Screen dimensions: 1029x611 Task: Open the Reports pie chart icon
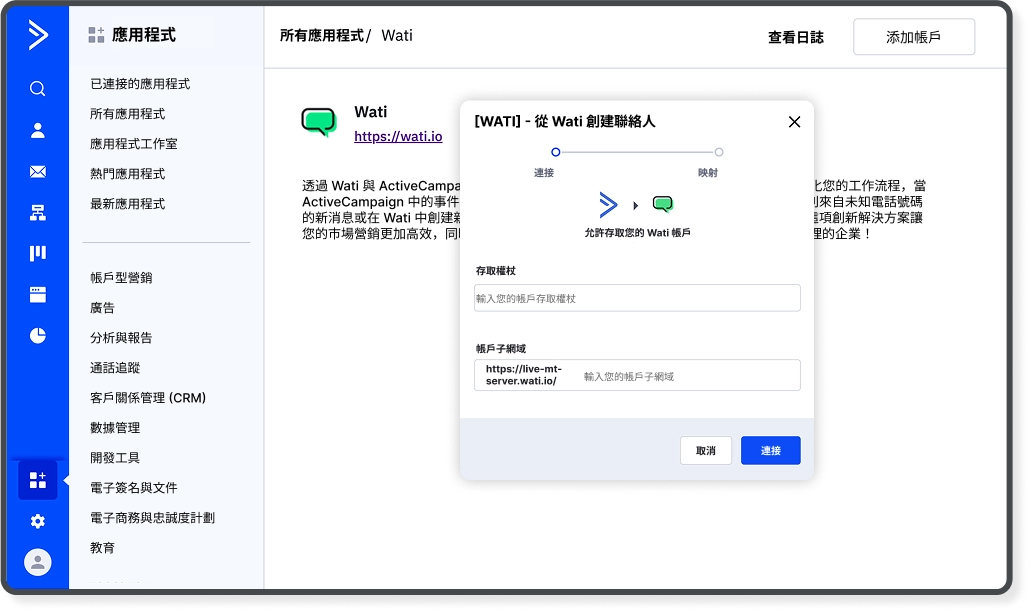click(x=38, y=335)
